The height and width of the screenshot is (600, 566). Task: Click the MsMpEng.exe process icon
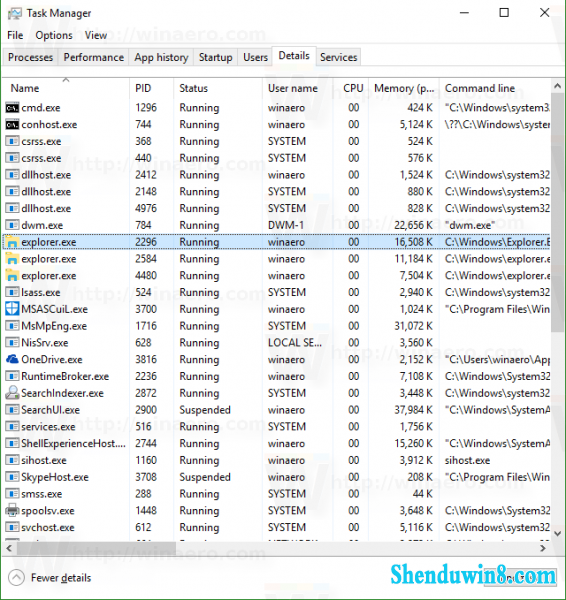coord(12,326)
